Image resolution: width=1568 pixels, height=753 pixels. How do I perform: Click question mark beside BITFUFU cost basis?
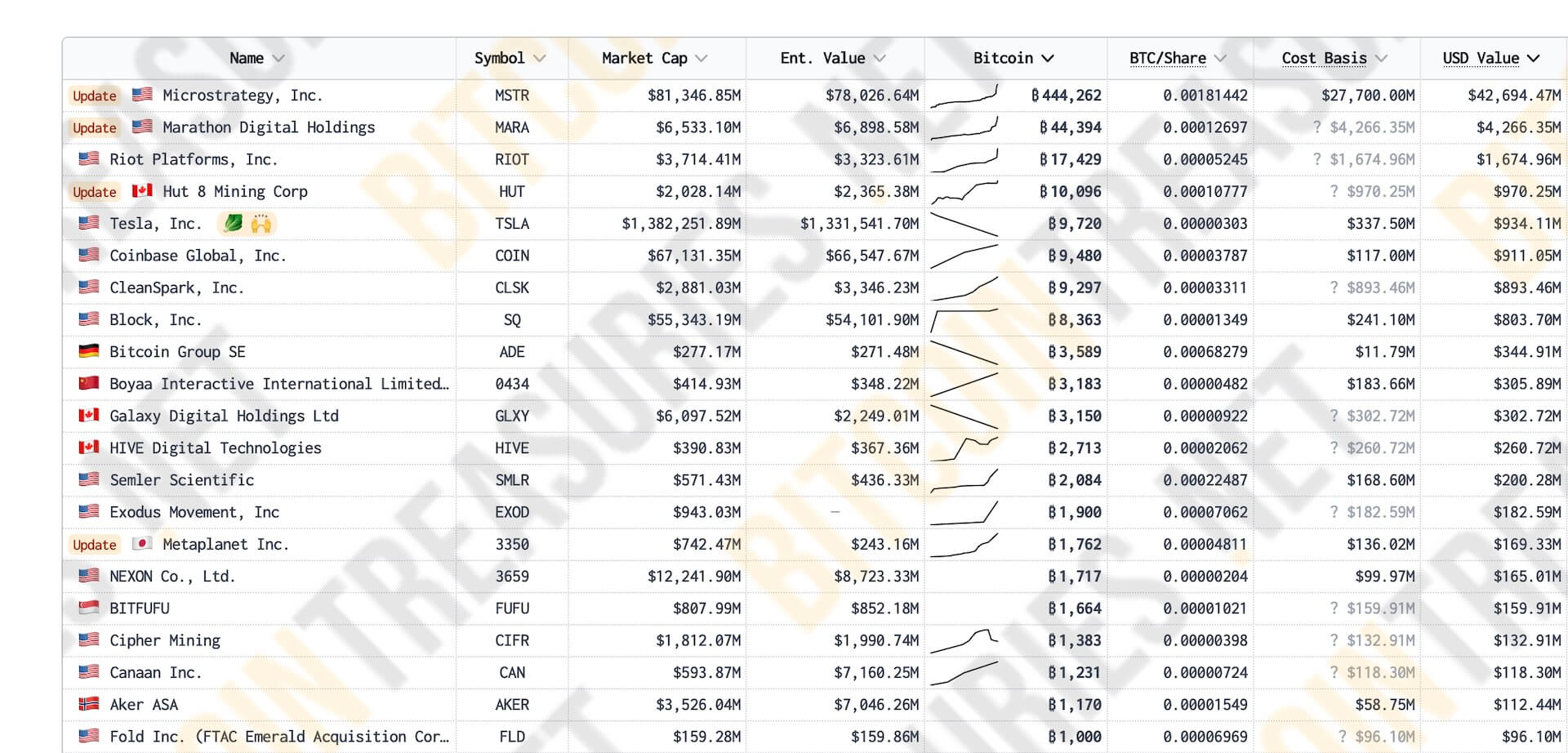[1334, 608]
